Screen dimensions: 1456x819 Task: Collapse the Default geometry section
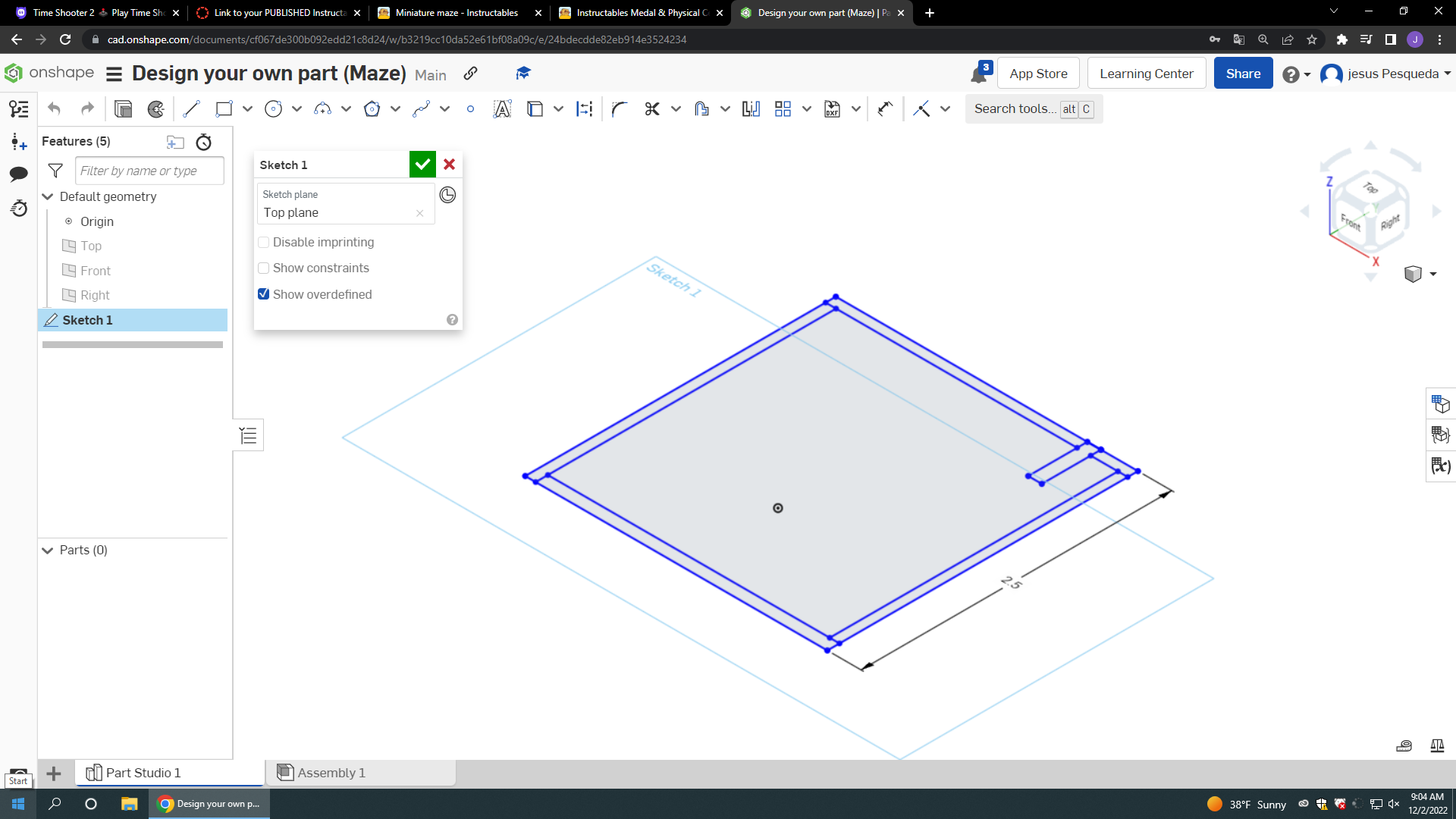point(48,196)
